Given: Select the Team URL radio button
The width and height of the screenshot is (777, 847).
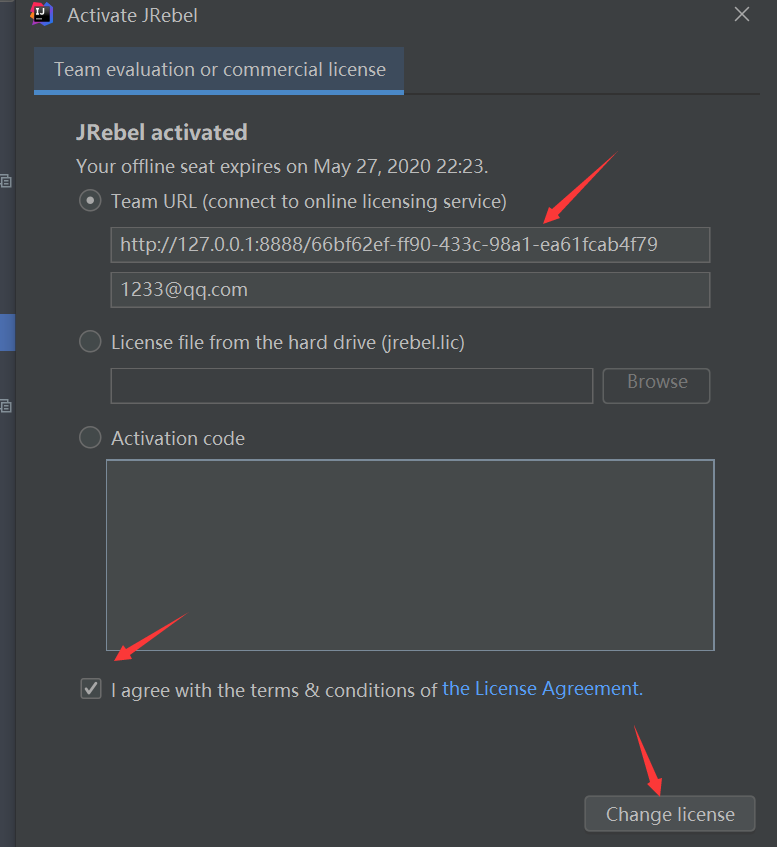Looking at the screenshot, I should pos(90,201).
